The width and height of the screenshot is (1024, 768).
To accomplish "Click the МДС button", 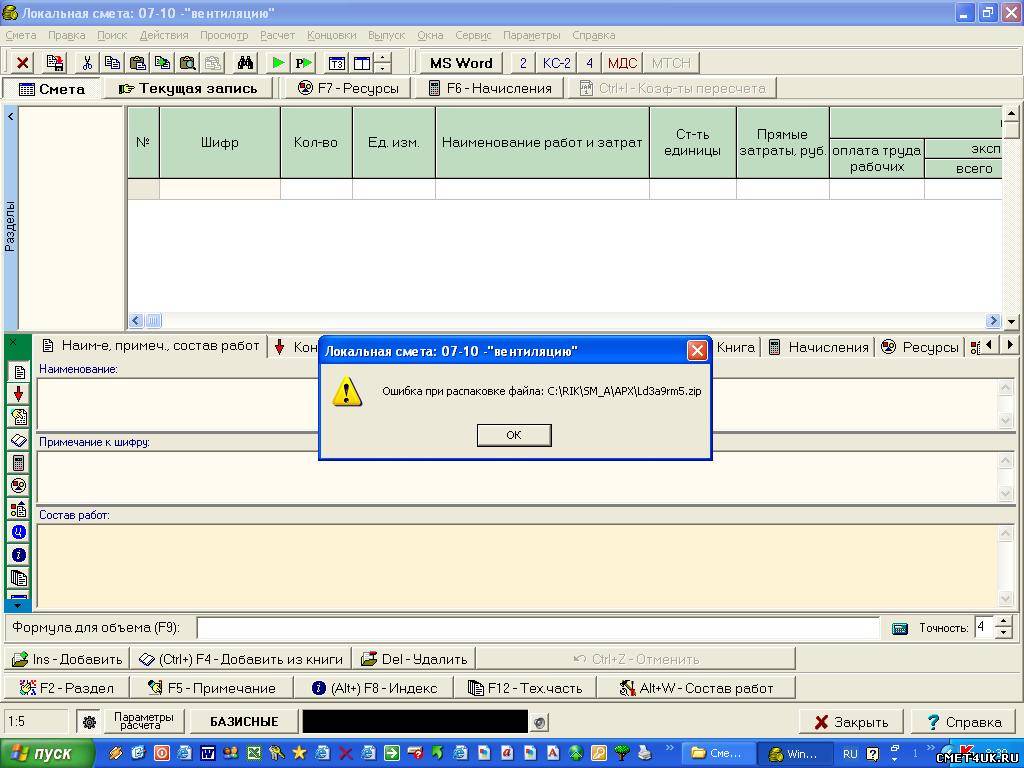I will pyautogui.click(x=622, y=63).
